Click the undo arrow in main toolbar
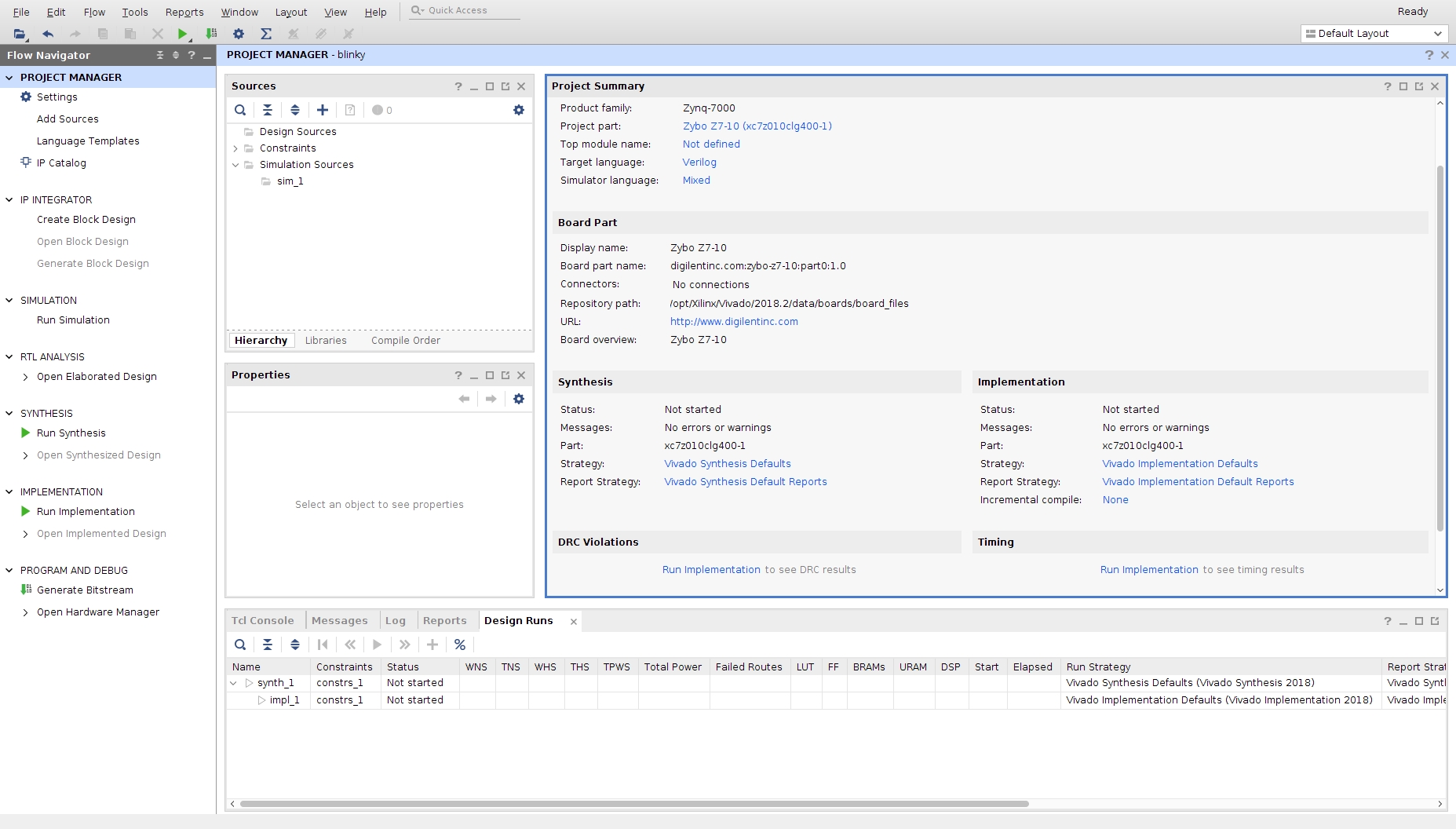 tap(48, 34)
